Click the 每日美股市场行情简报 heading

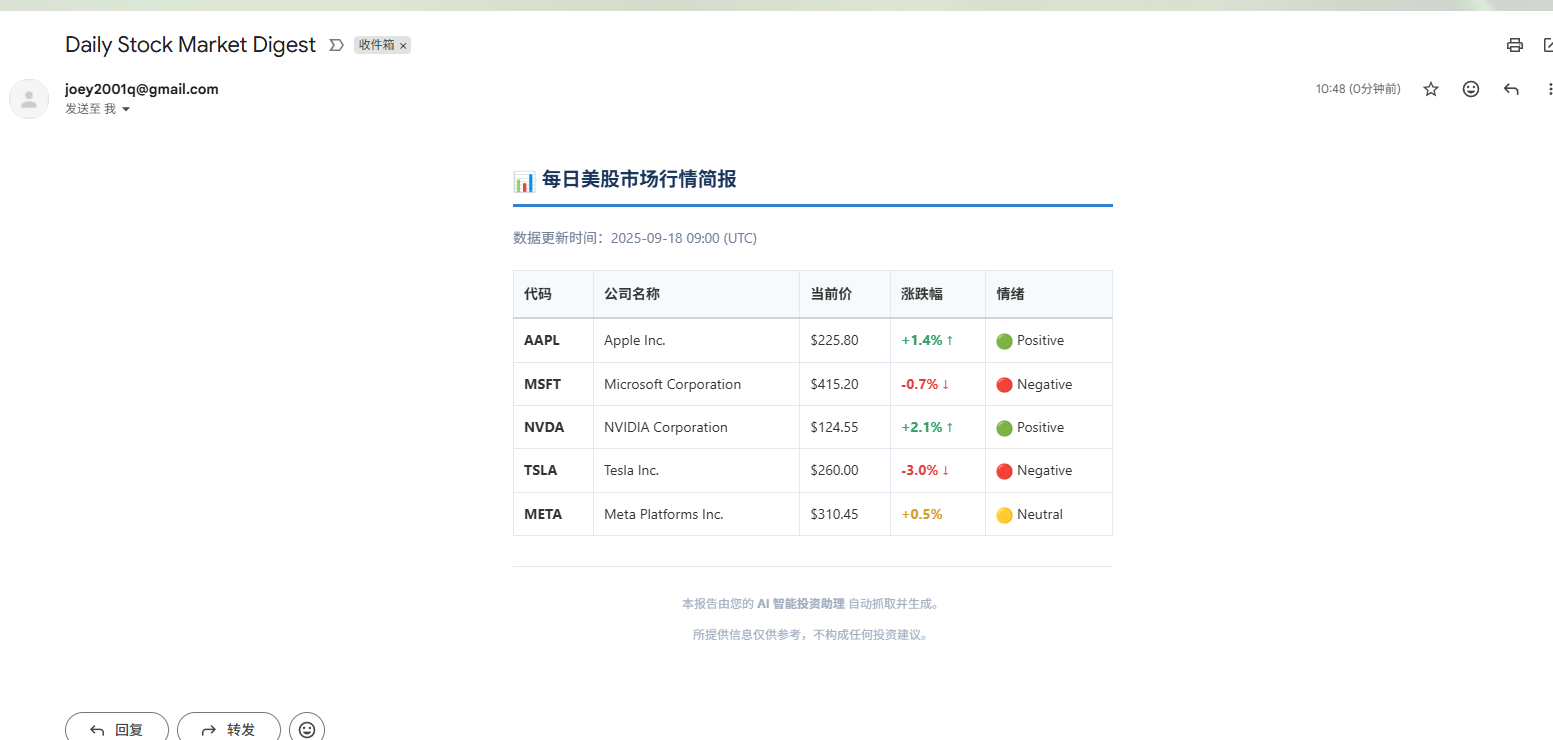(639, 180)
